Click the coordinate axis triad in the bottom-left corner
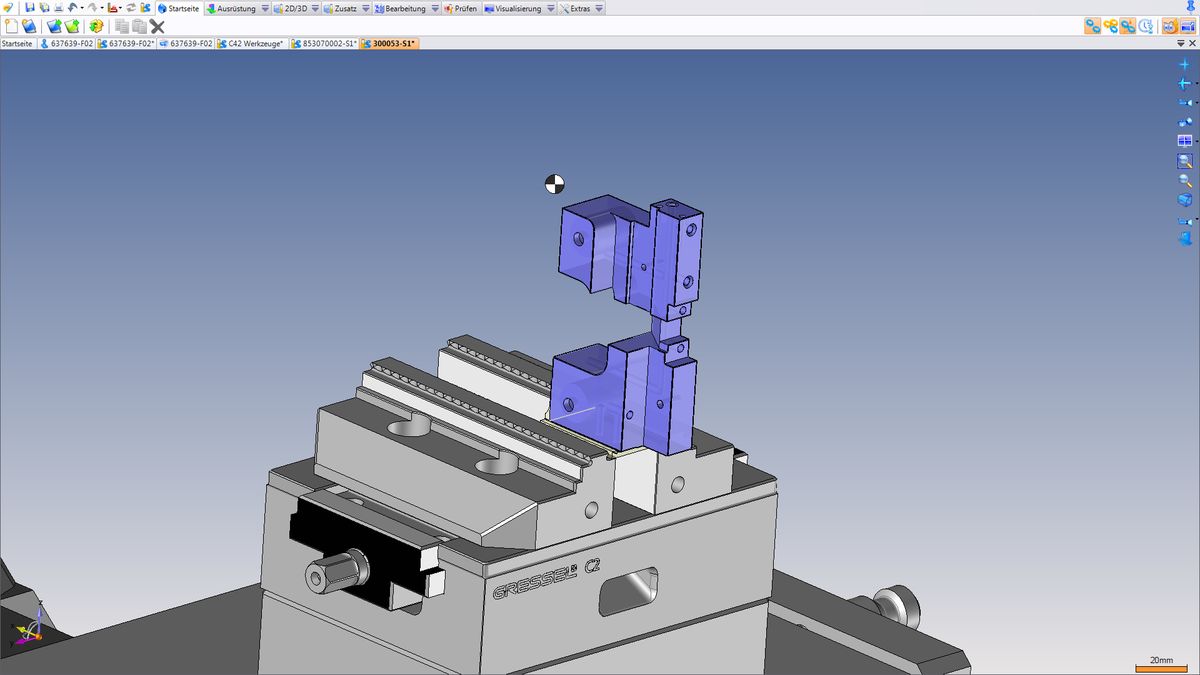Screen dimensions: 1200x675 (32, 624)
